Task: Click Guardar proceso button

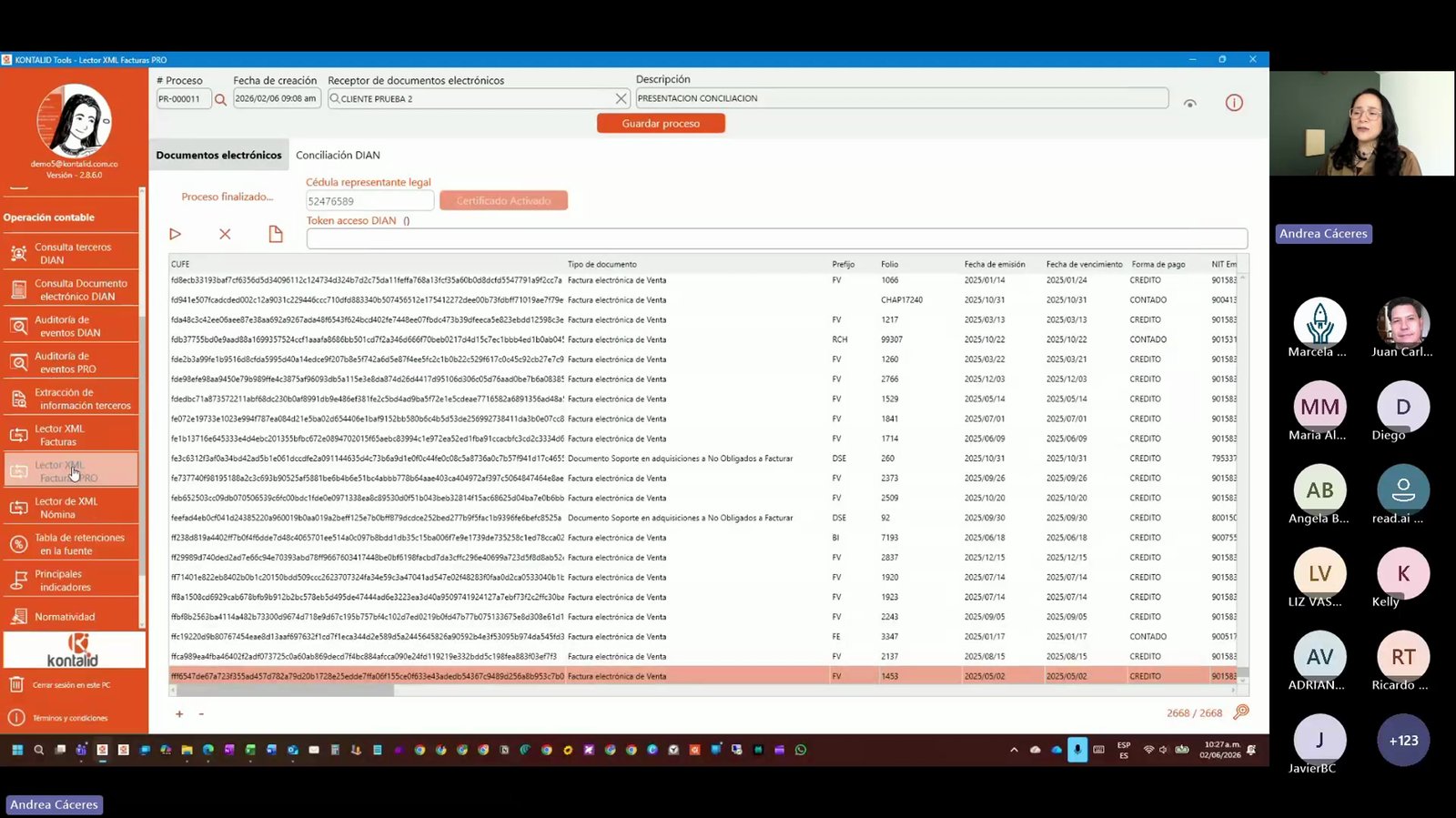Action: click(661, 123)
